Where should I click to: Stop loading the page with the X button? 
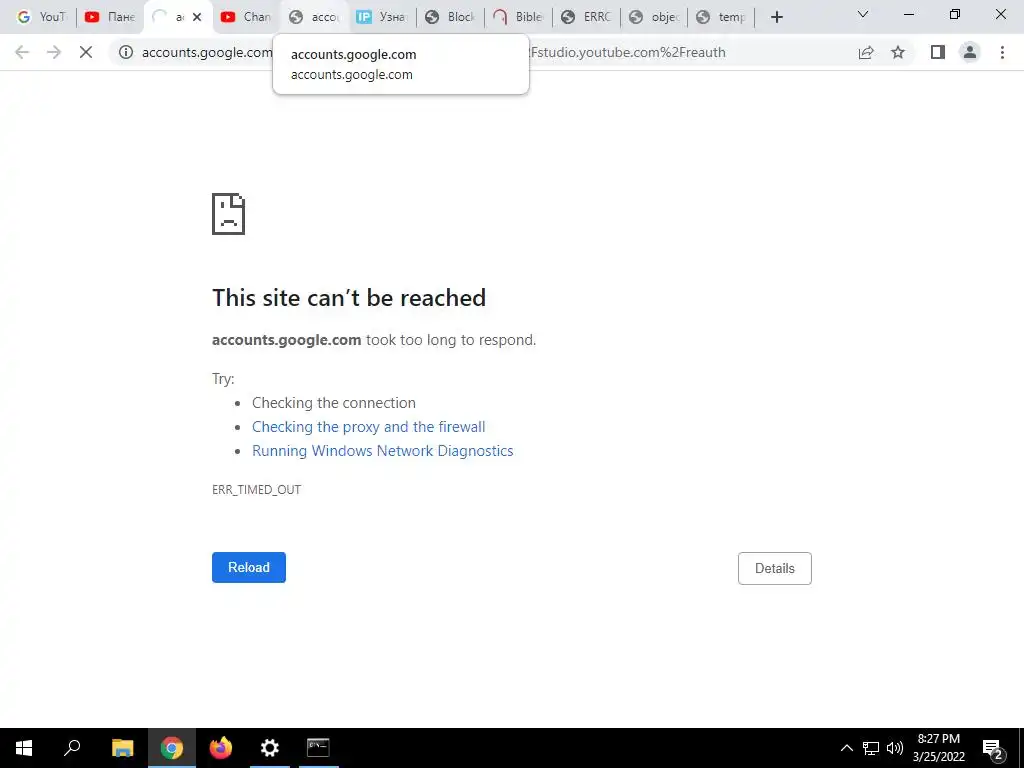tap(86, 52)
